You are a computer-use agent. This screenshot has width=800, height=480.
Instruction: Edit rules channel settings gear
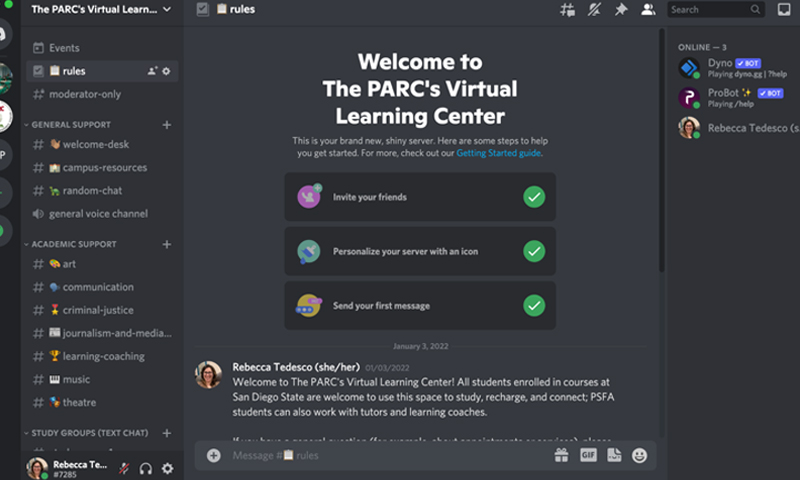(166, 71)
